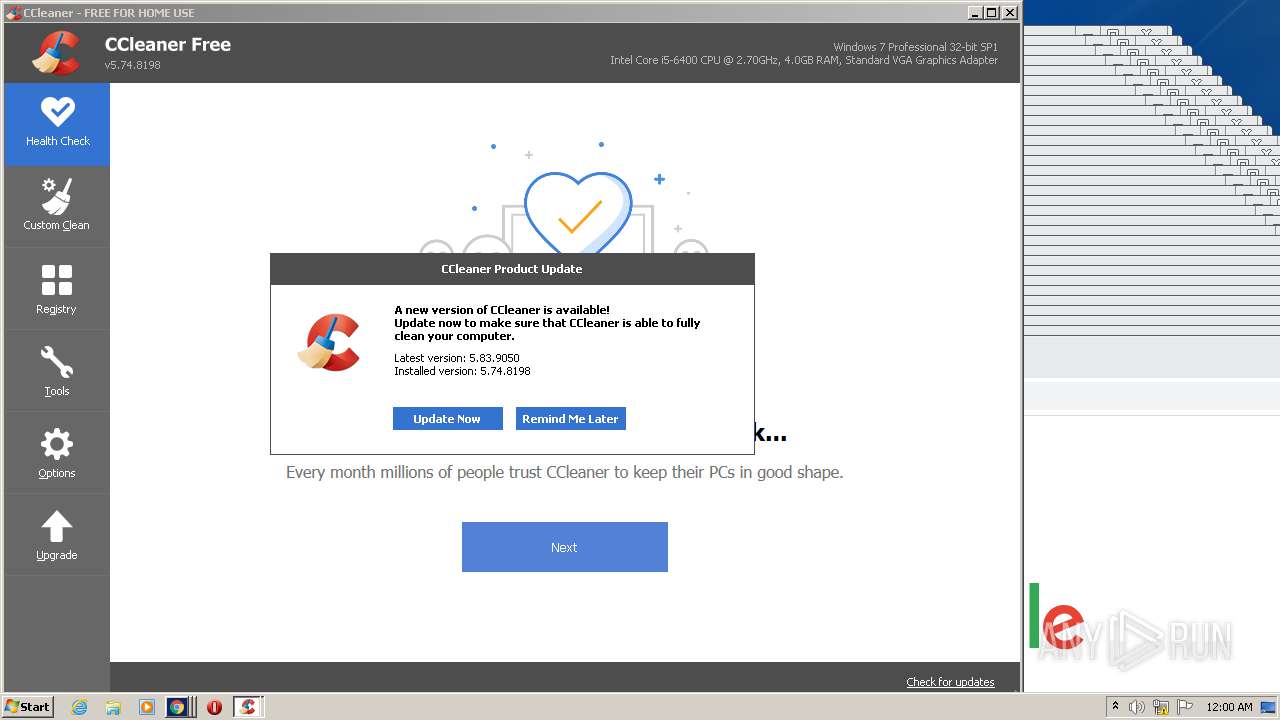Click the Next button

(x=564, y=547)
